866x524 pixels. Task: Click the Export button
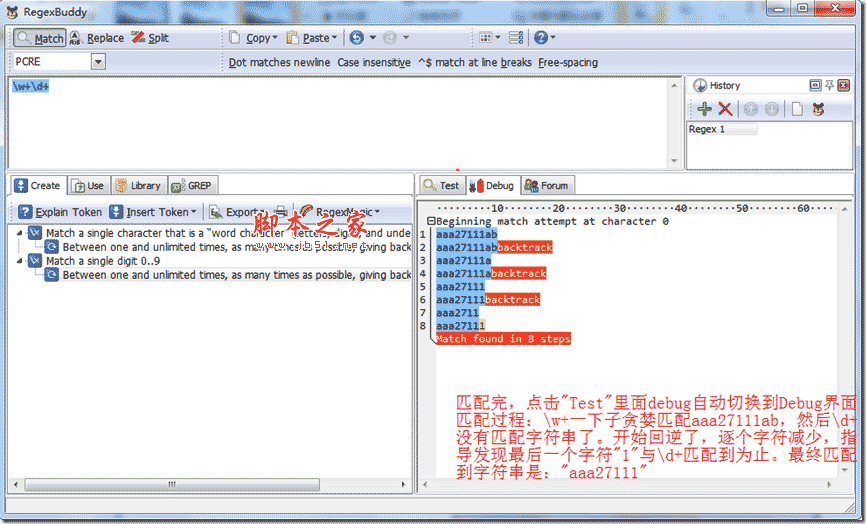pyautogui.click(x=235, y=212)
